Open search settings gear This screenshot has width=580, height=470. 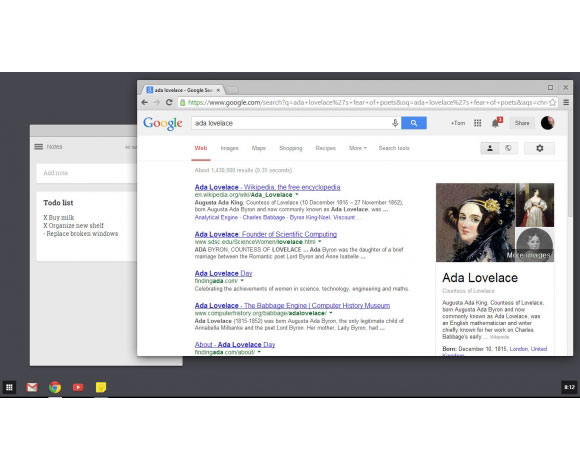[x=540, y=148]
